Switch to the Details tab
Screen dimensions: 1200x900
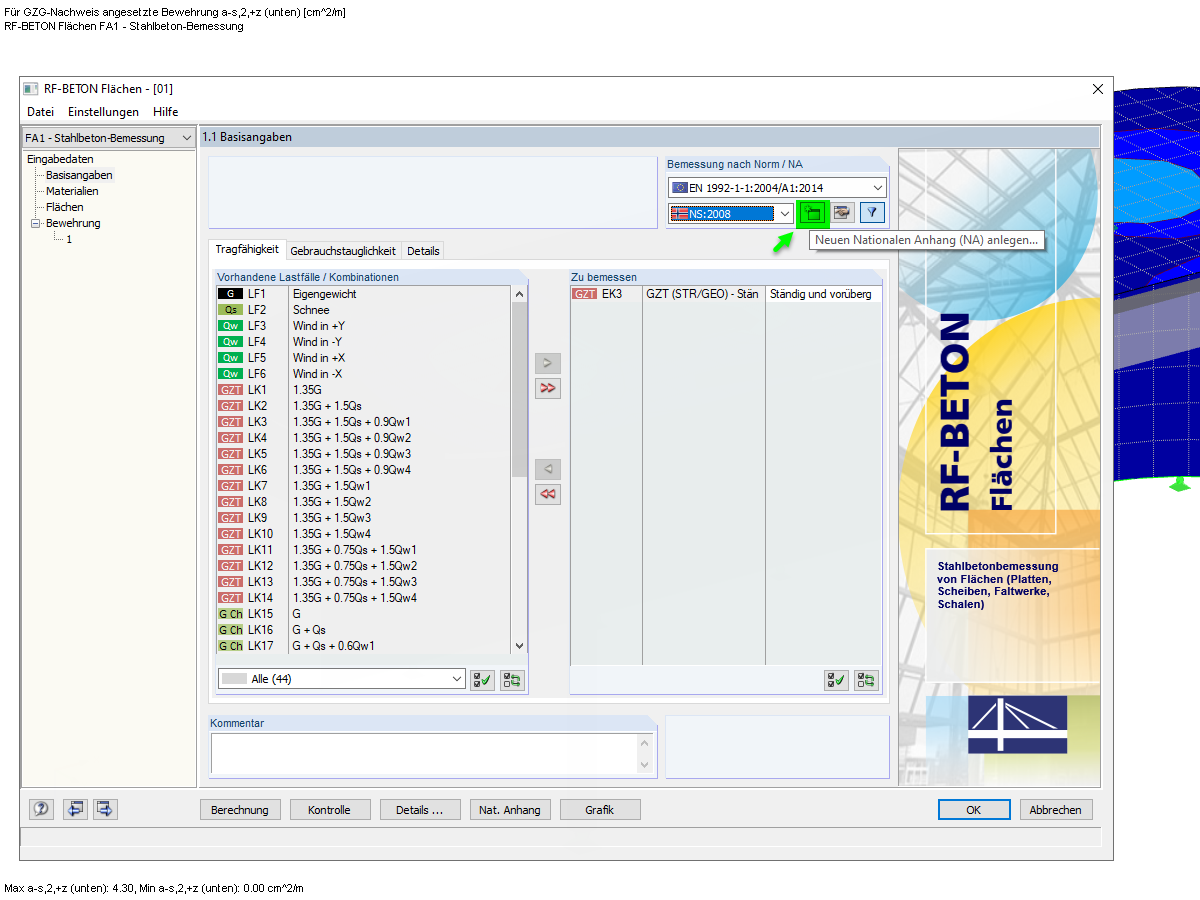pyautogui.click(x=423, y=251)
